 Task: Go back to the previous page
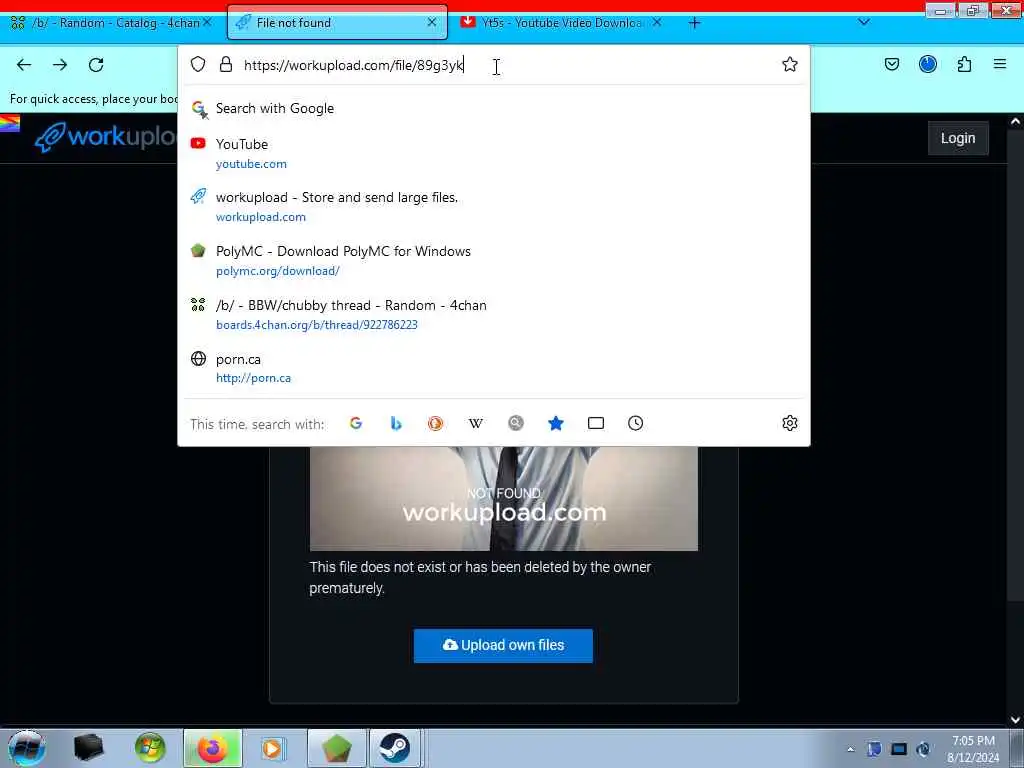coord(24,65)
